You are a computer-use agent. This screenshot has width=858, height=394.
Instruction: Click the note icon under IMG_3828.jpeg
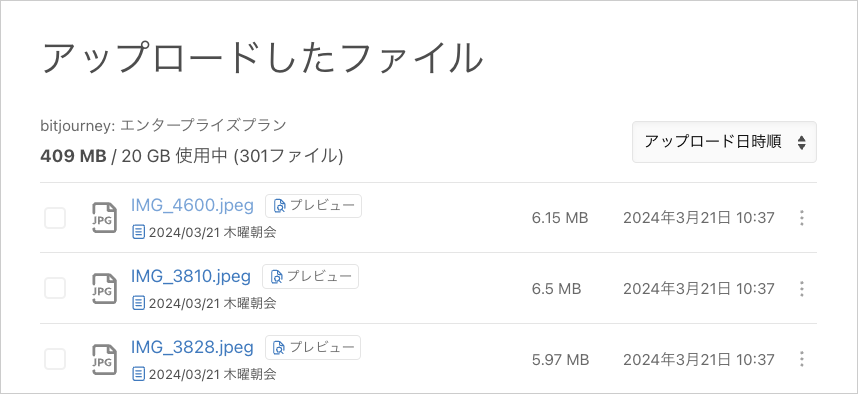click(138, 374)
